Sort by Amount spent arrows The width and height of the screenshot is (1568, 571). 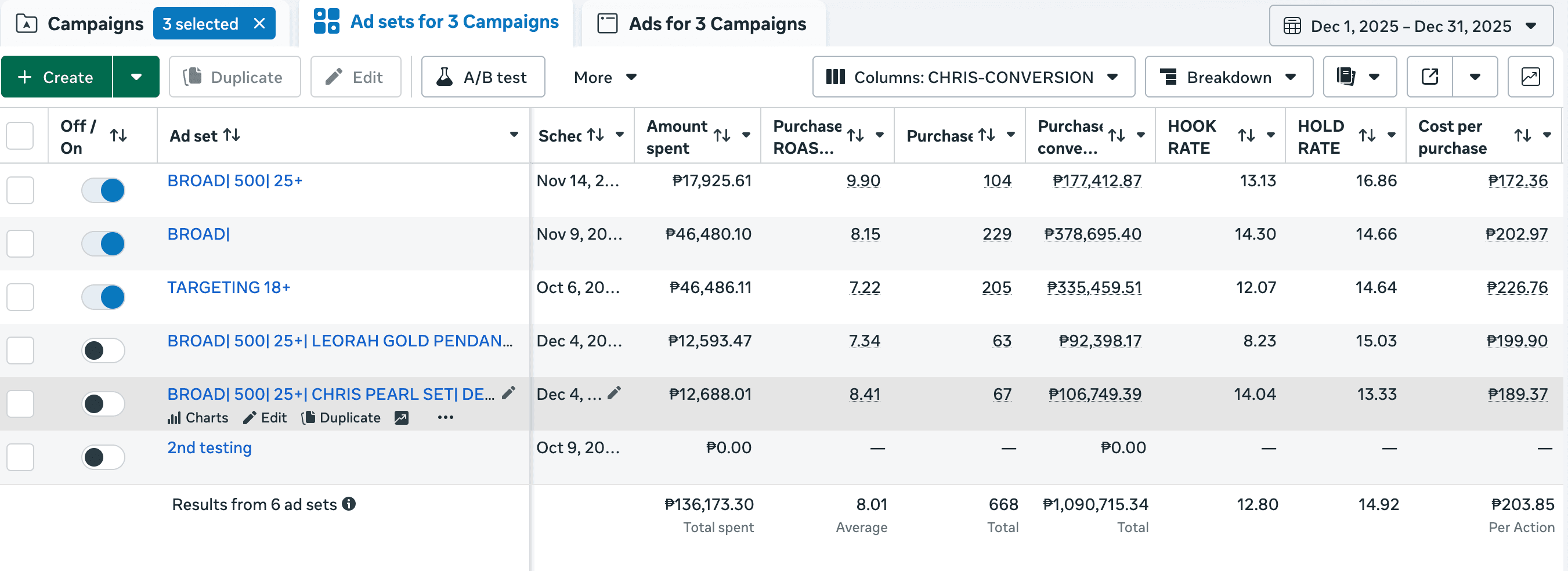(x=722, y=135)
